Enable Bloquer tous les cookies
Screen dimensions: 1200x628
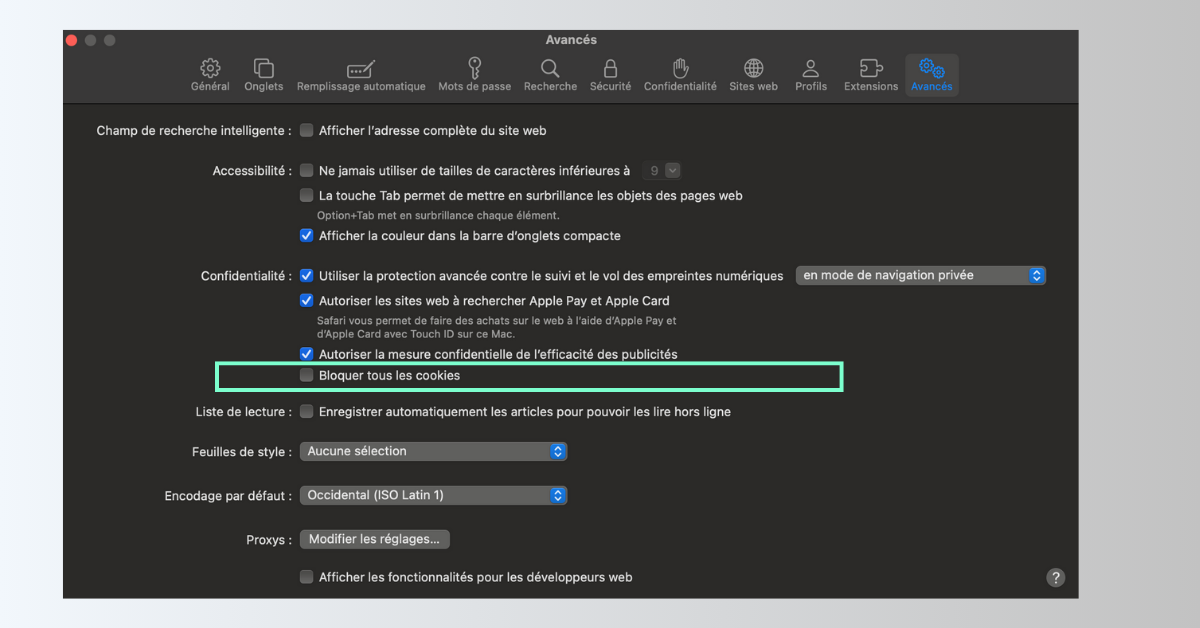coord(306,375)
